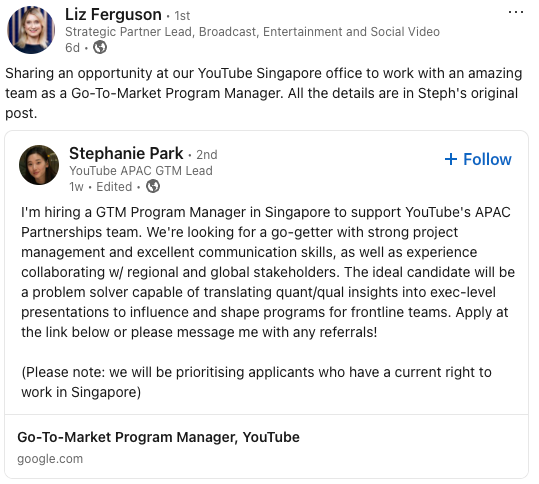Screen dimensions: 539x484
Task: Open the Go-To-Market Program Manager, YouTube link
Action: tap(158, 437)
